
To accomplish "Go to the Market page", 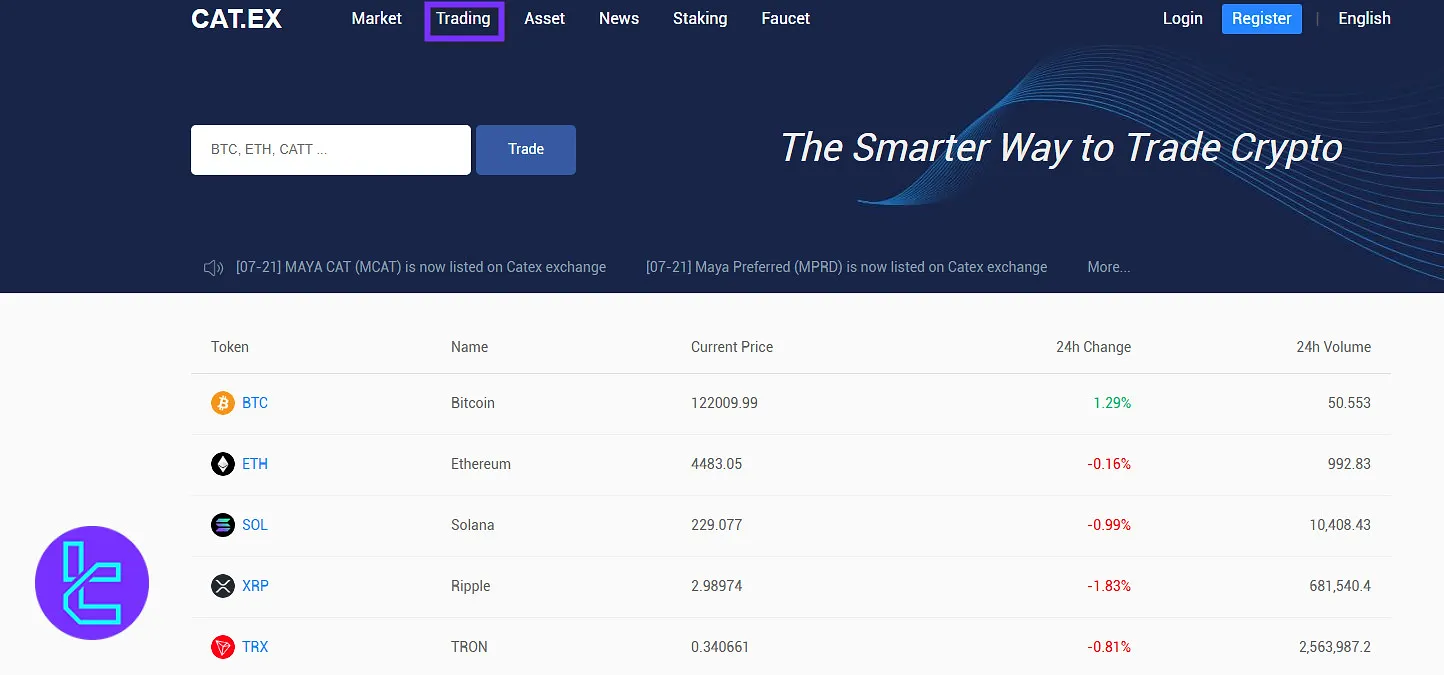I will [x=376, y=18].
